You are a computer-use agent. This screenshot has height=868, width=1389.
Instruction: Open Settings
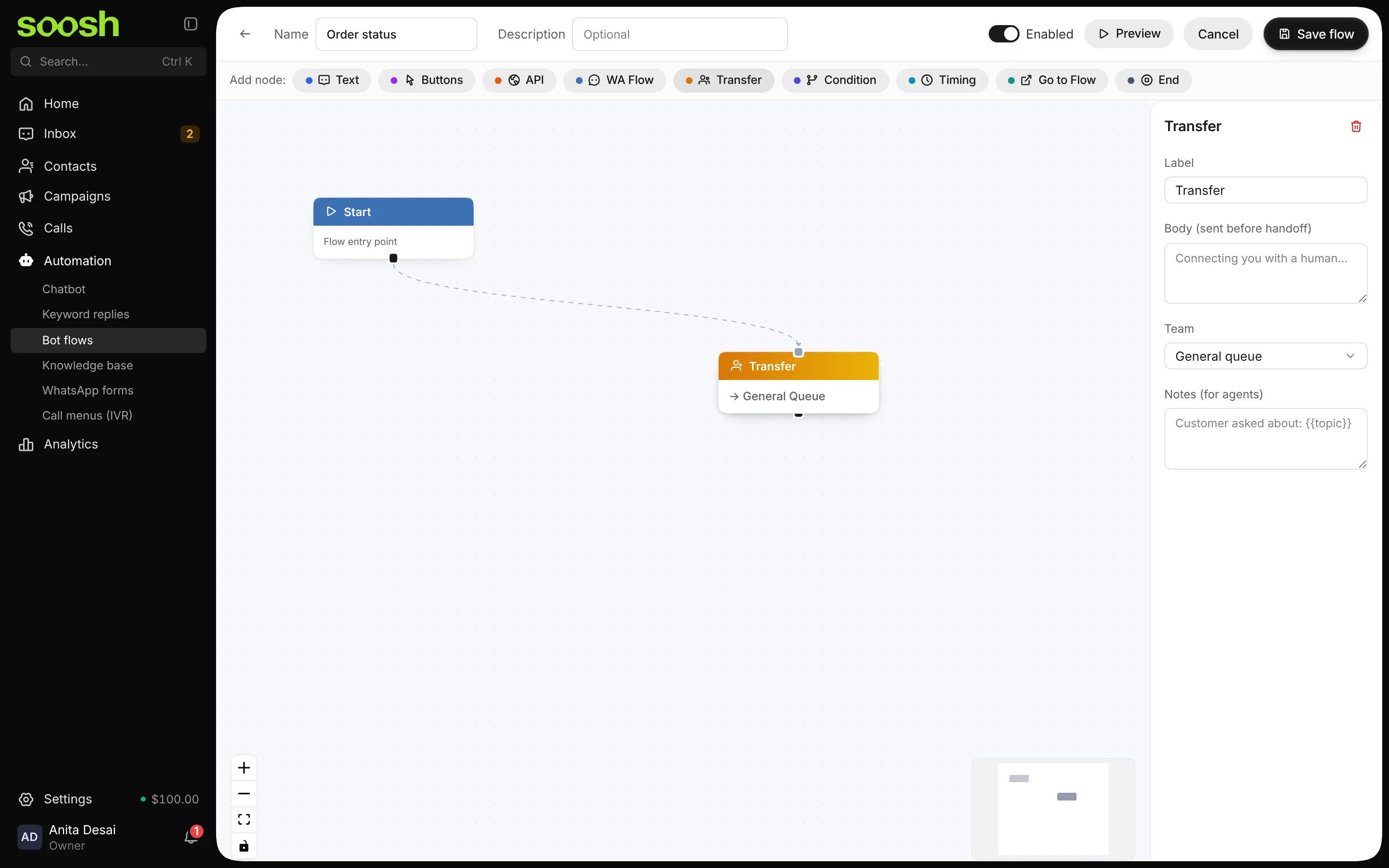click(x=68, y=799)
